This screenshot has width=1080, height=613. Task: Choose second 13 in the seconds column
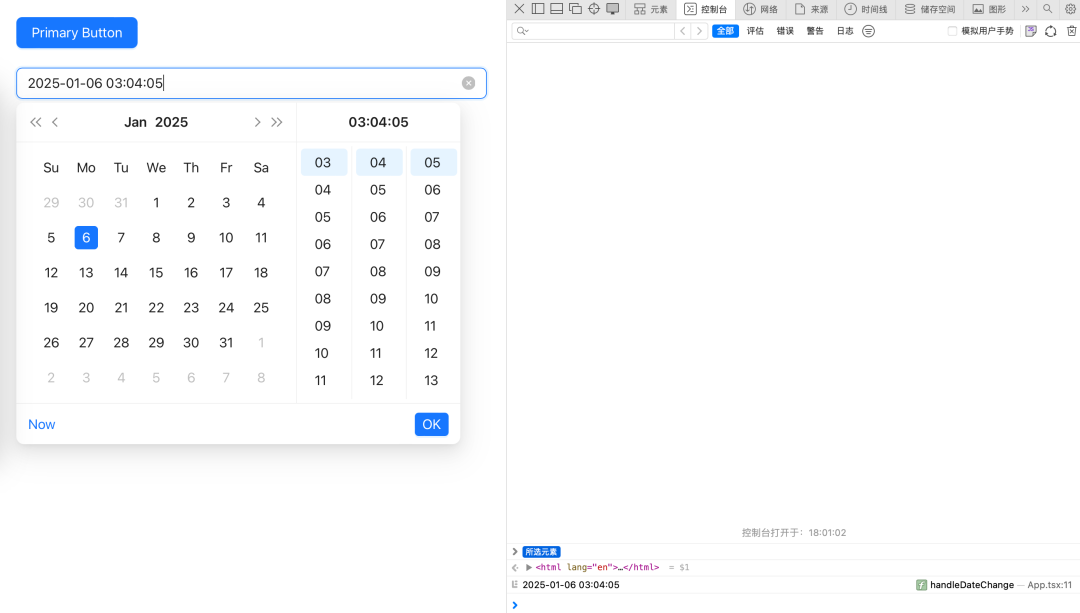[x=431, y=380]
